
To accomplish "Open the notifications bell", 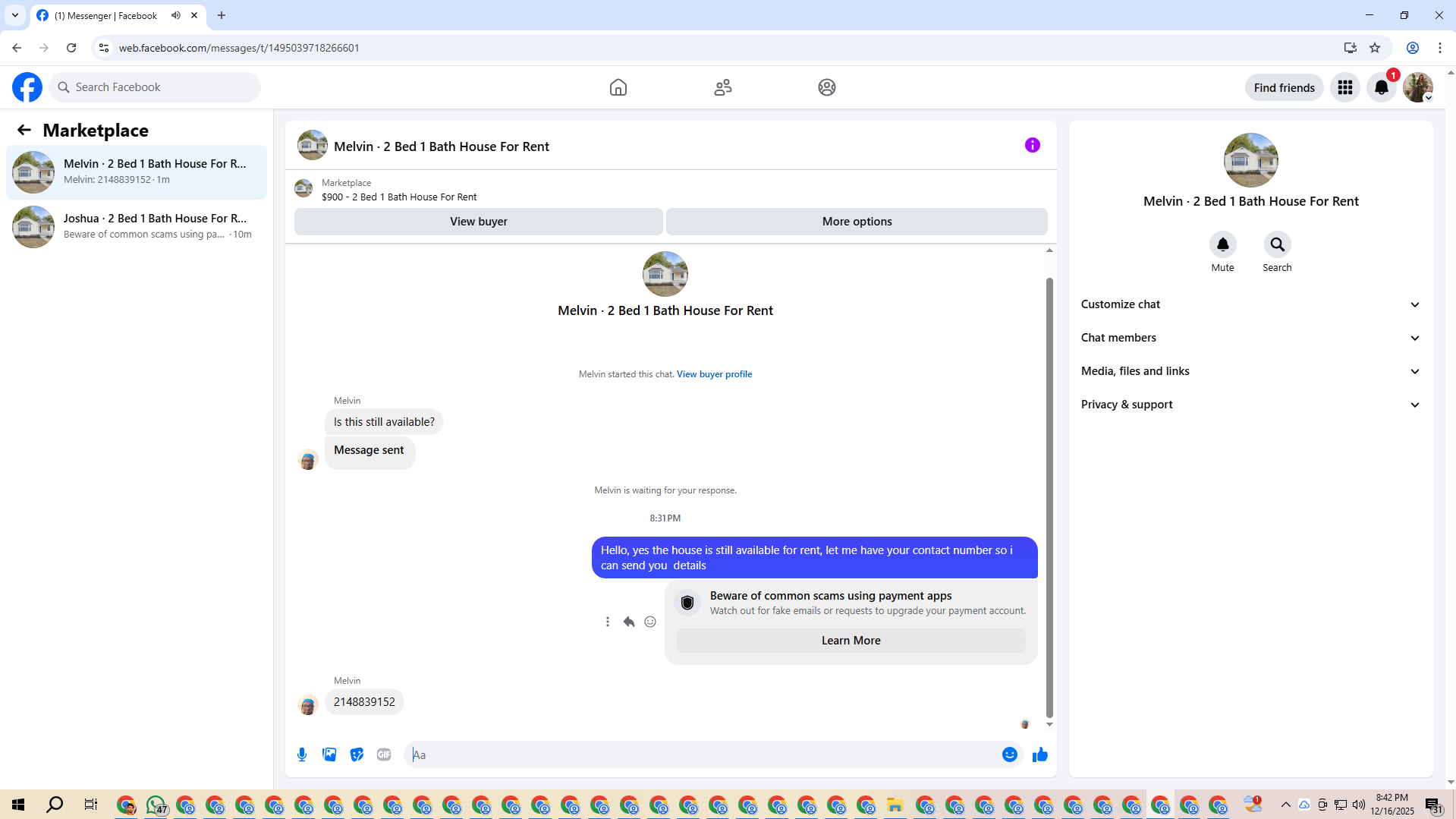I will (1382, 87).
